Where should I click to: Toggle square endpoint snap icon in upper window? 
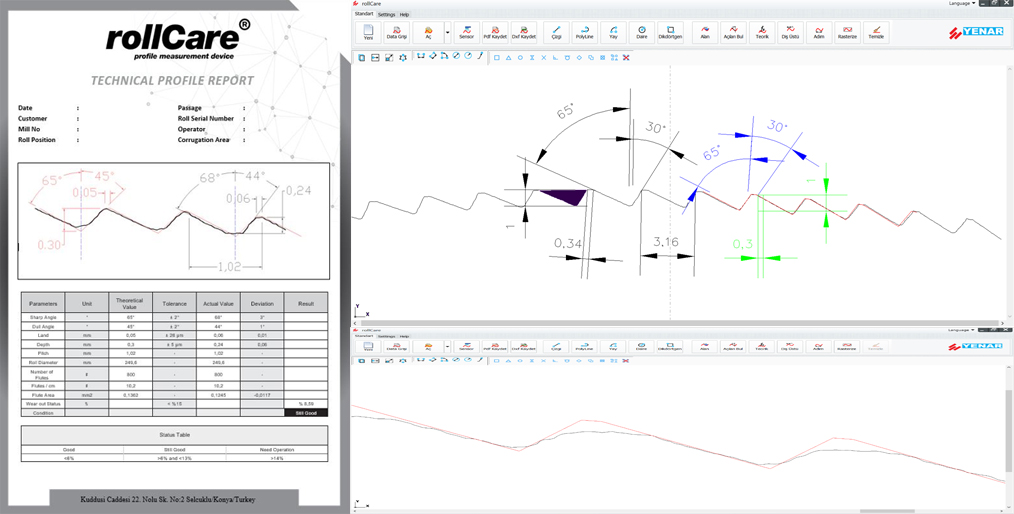click(x=497, y=58)
